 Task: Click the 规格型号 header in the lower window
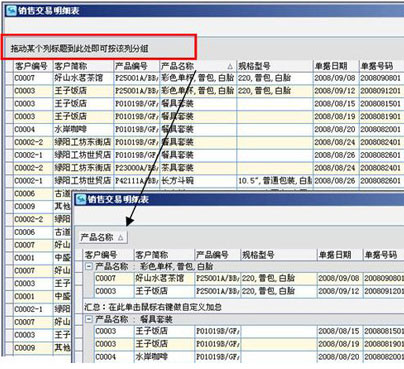tap(278, 255)
